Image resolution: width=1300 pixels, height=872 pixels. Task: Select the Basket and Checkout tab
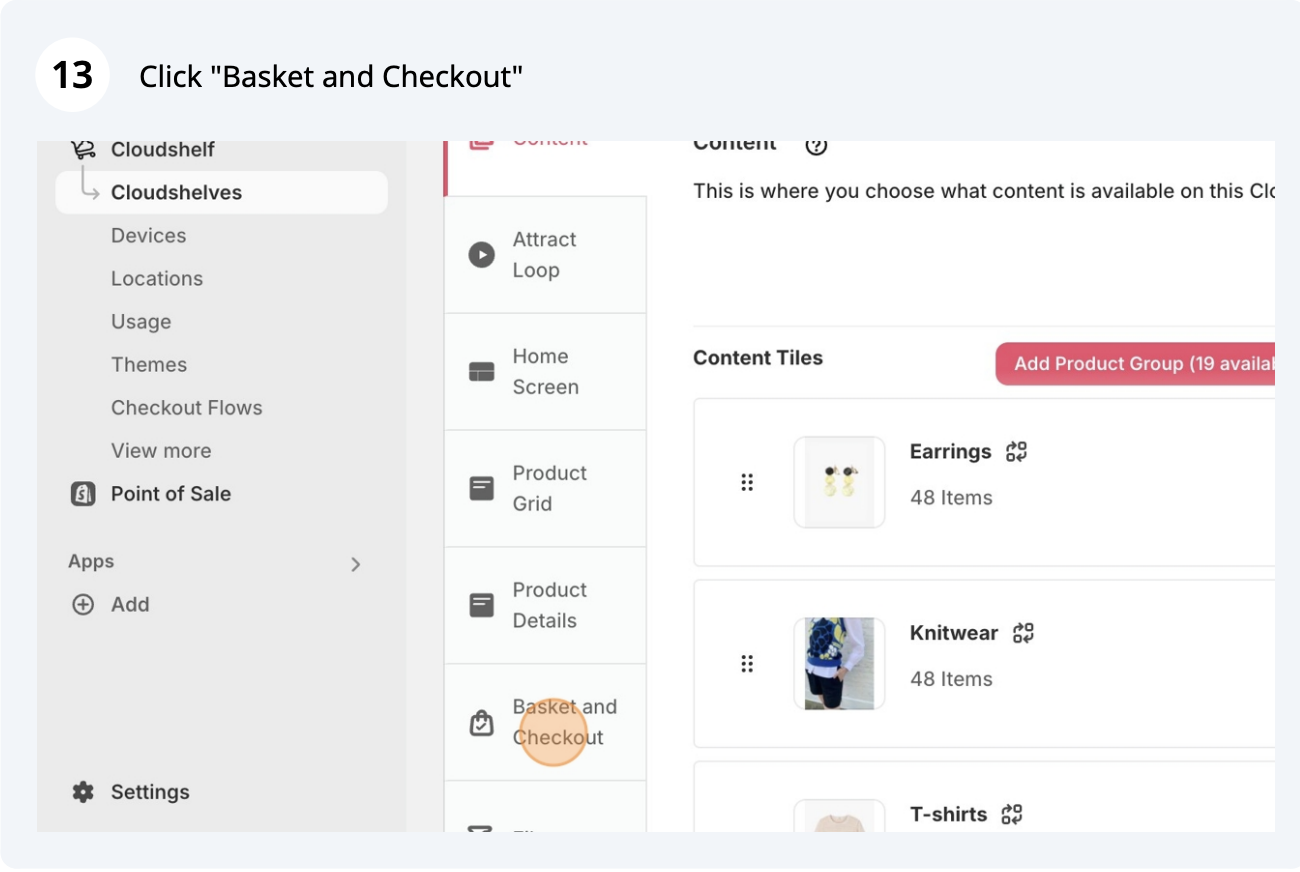pos(546,722)
